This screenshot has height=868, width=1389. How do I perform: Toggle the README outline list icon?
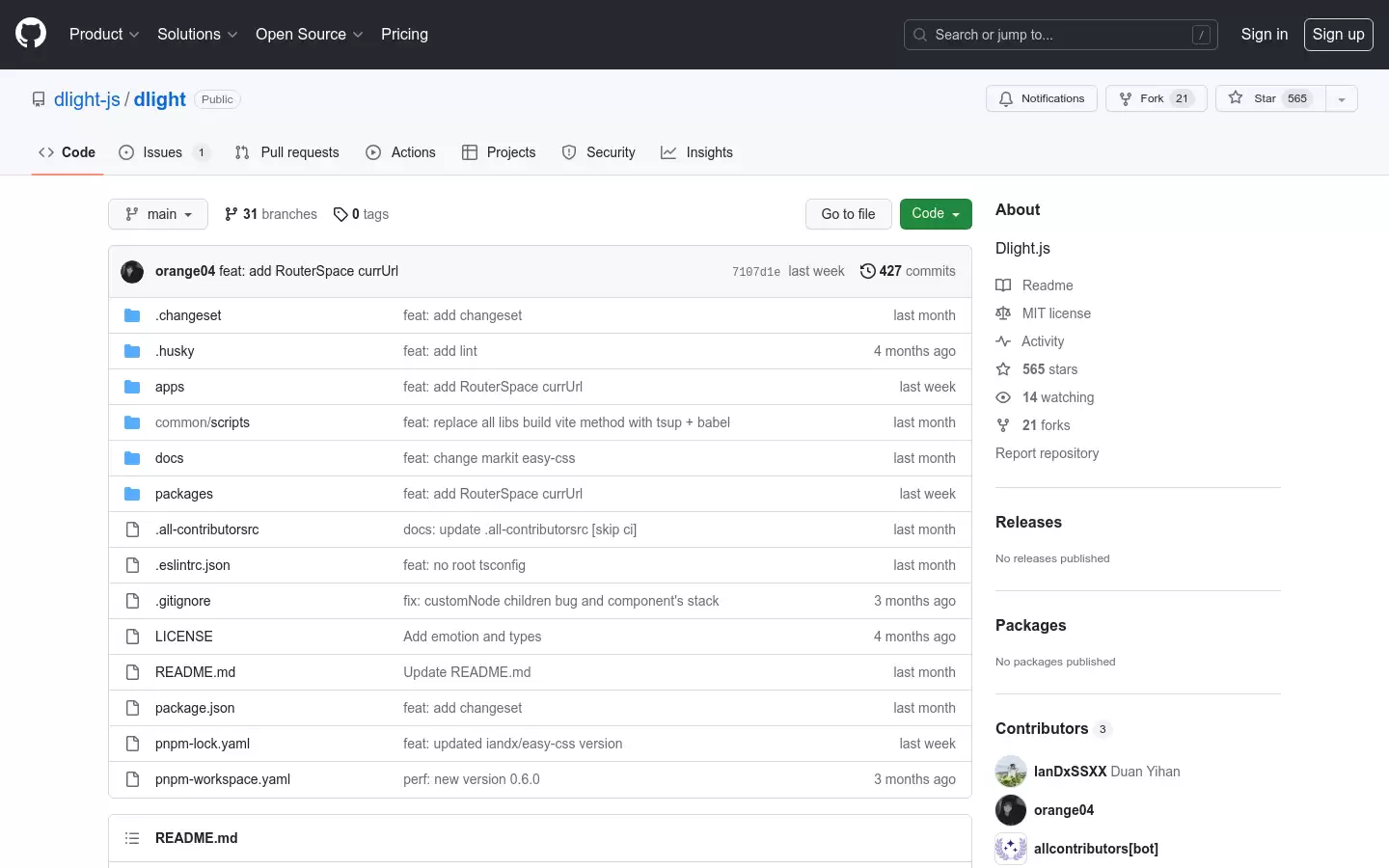click(132, 838)
